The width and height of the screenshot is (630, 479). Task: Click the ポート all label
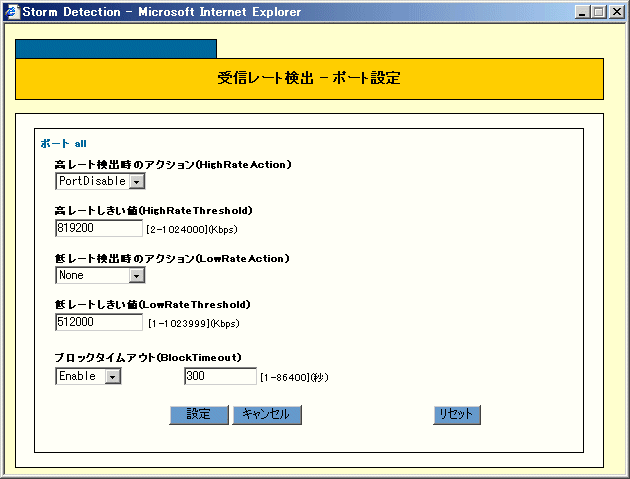pyautogui.click(x=63, y=143)
